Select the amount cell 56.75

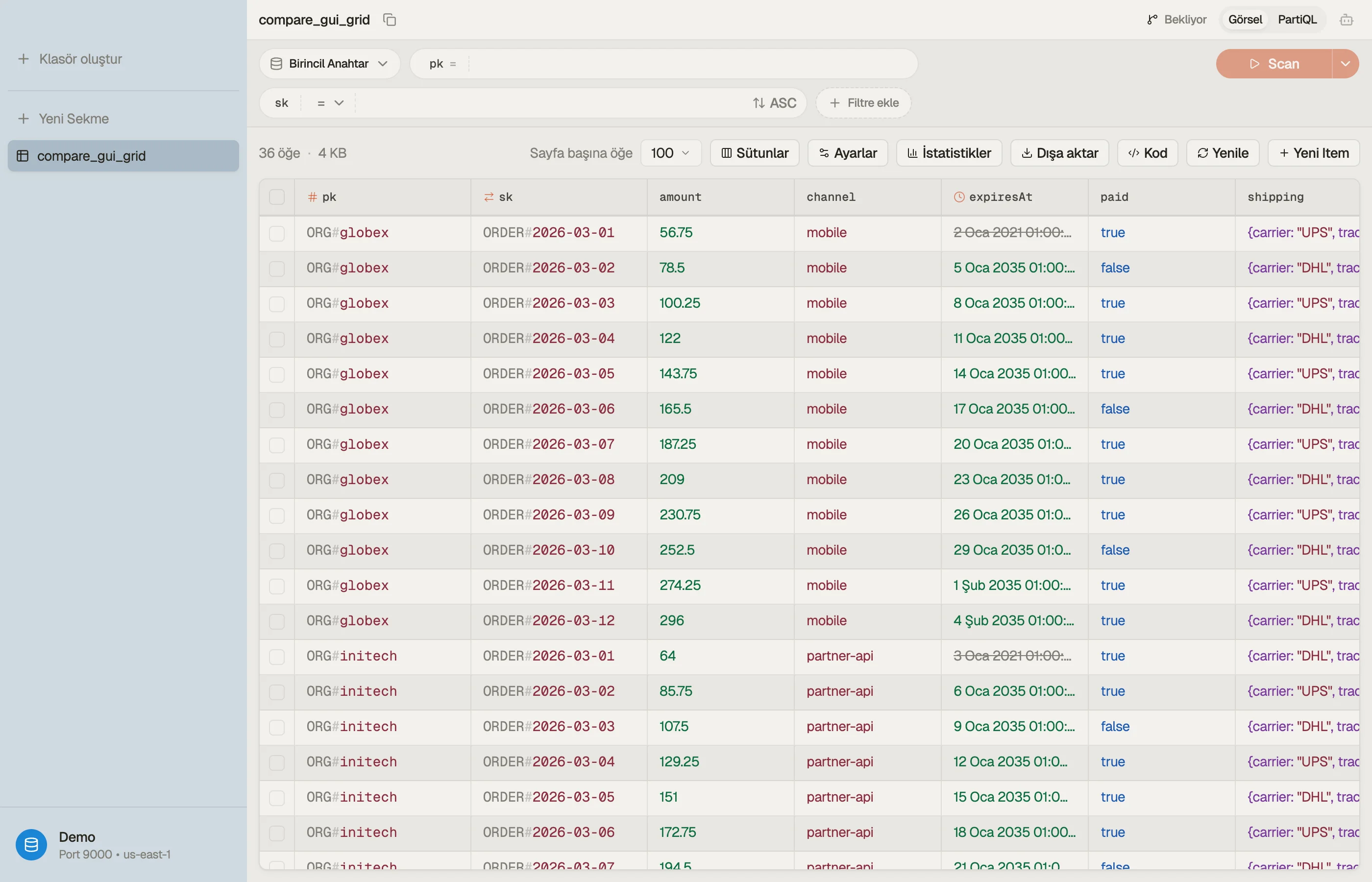[720, 233]
